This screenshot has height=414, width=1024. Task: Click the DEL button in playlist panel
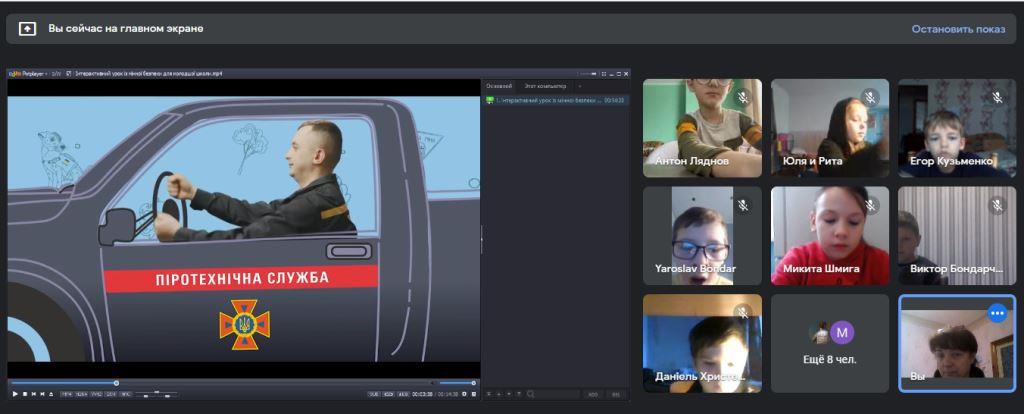click(x=616, y=394)
